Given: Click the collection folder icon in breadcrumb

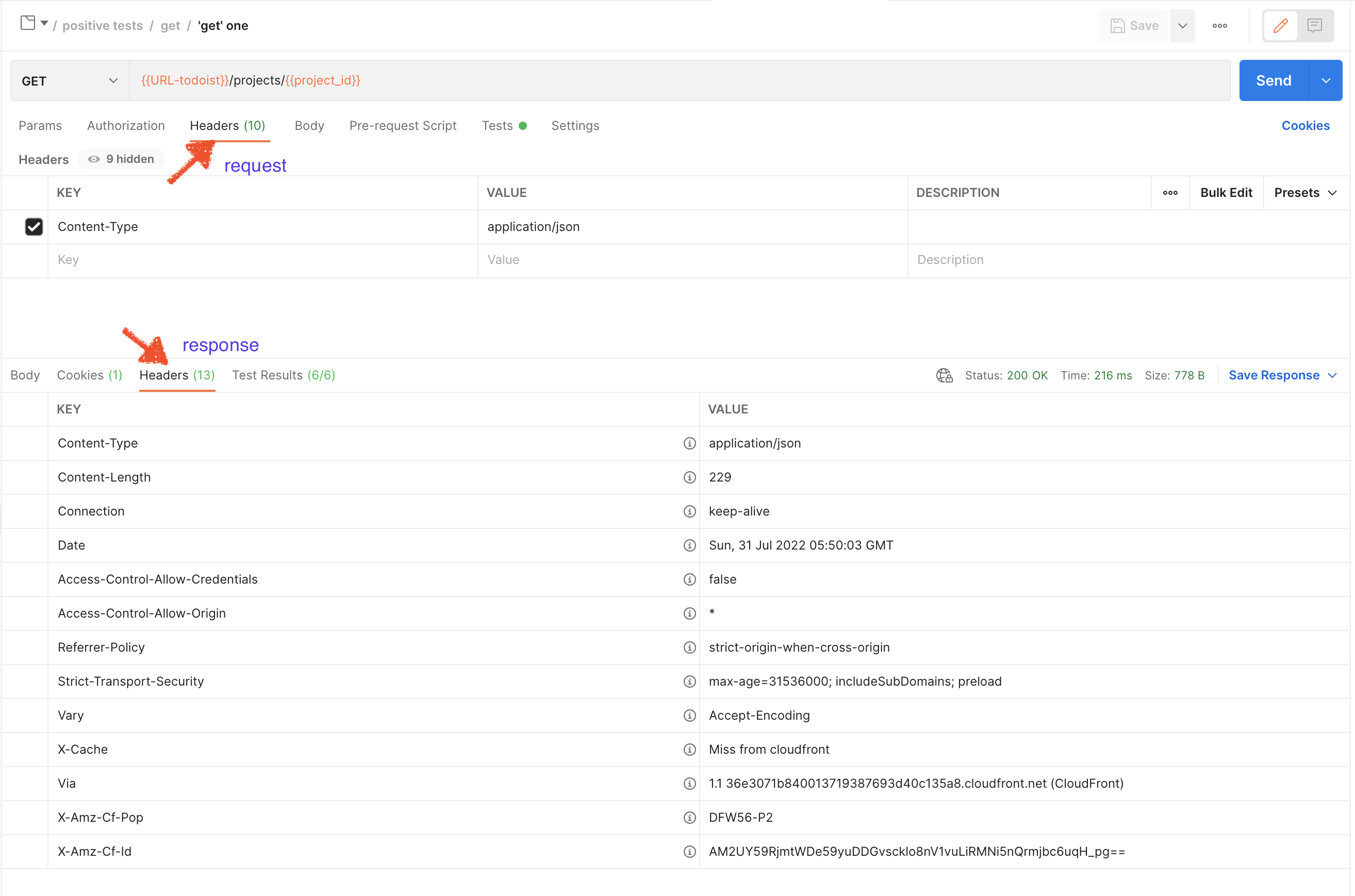Looking at the screenshot, I should coord(27,23).
